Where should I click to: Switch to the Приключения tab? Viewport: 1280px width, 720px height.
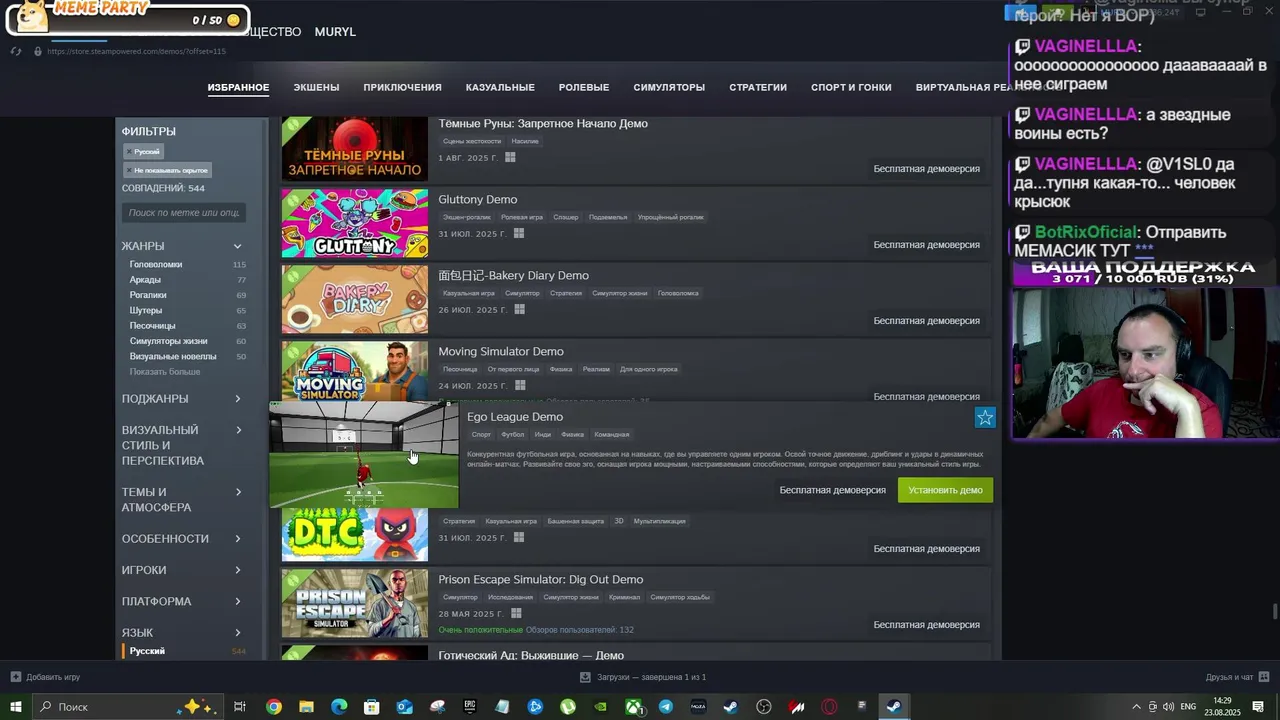(x=402, y=87)
